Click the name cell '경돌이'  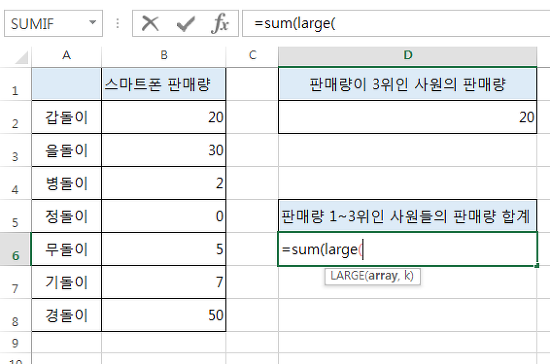tap(66, 315)
